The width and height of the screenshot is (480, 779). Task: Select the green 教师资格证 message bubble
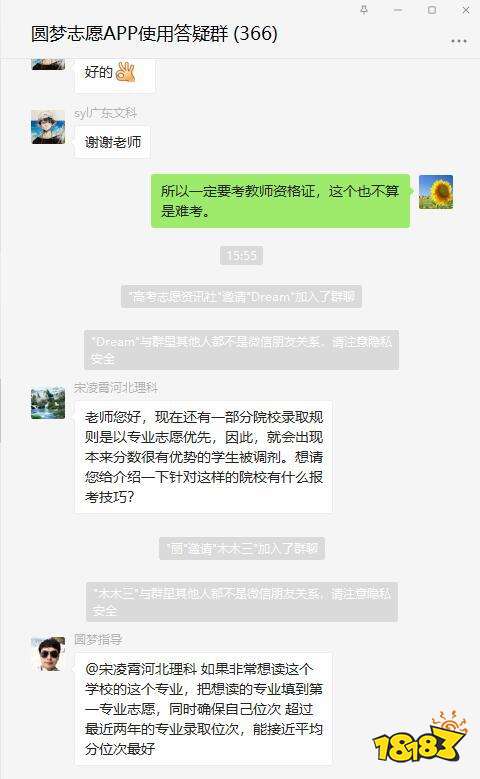click(280, 201)
